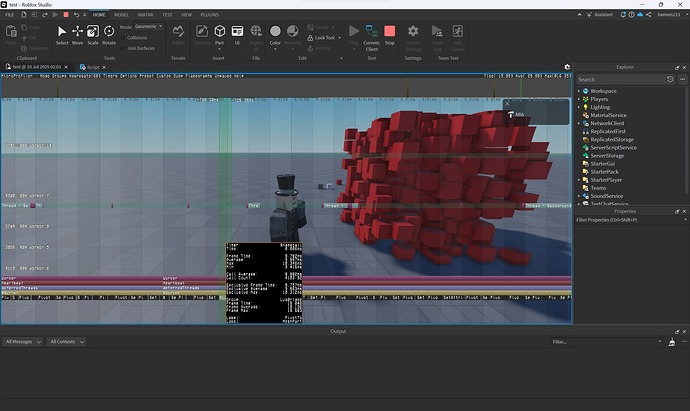690x411 pixels.
Task: Stop the running playtest
Action: coord(389,35)
